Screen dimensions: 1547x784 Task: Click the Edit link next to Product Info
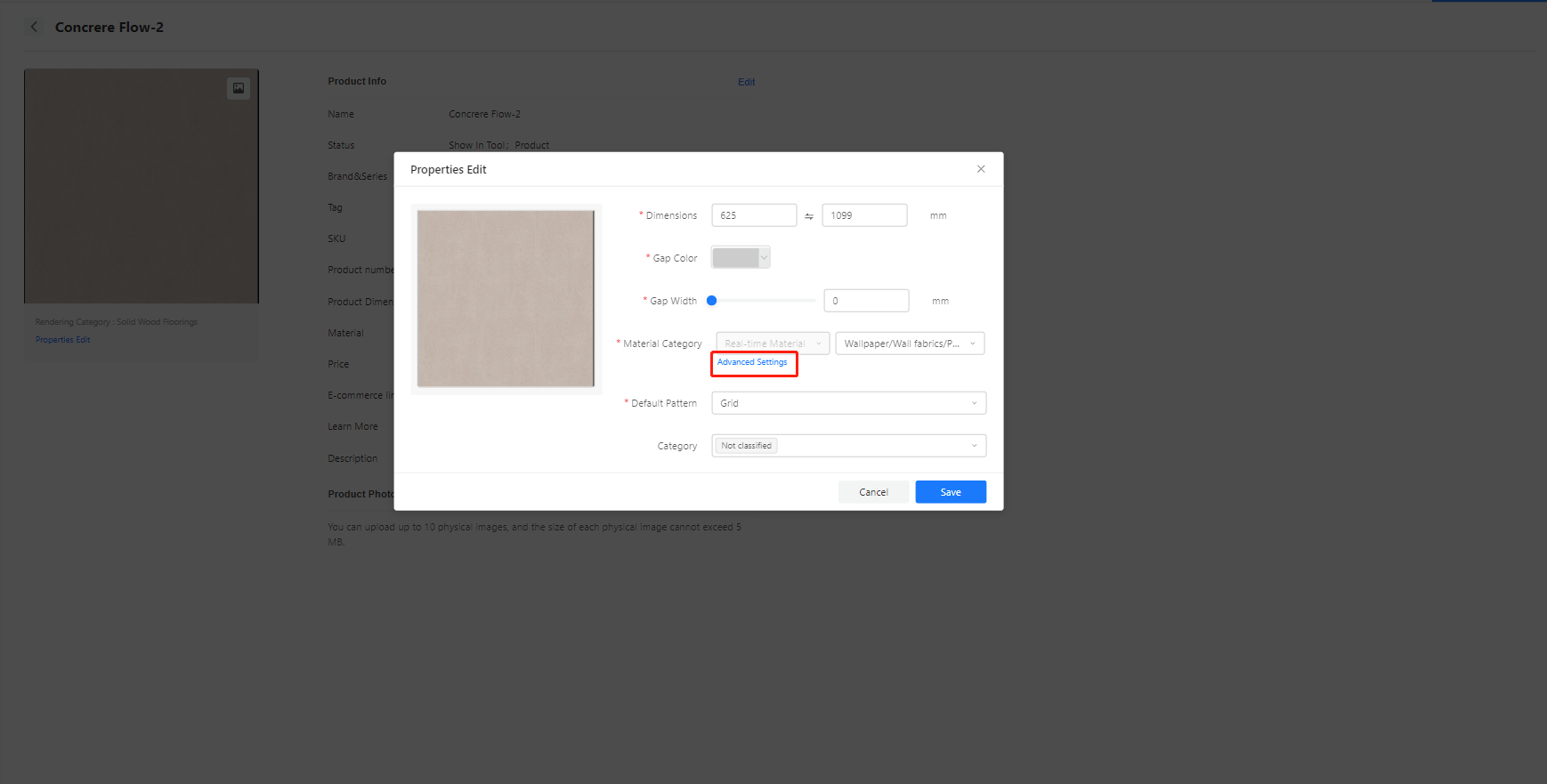[746, 82]
